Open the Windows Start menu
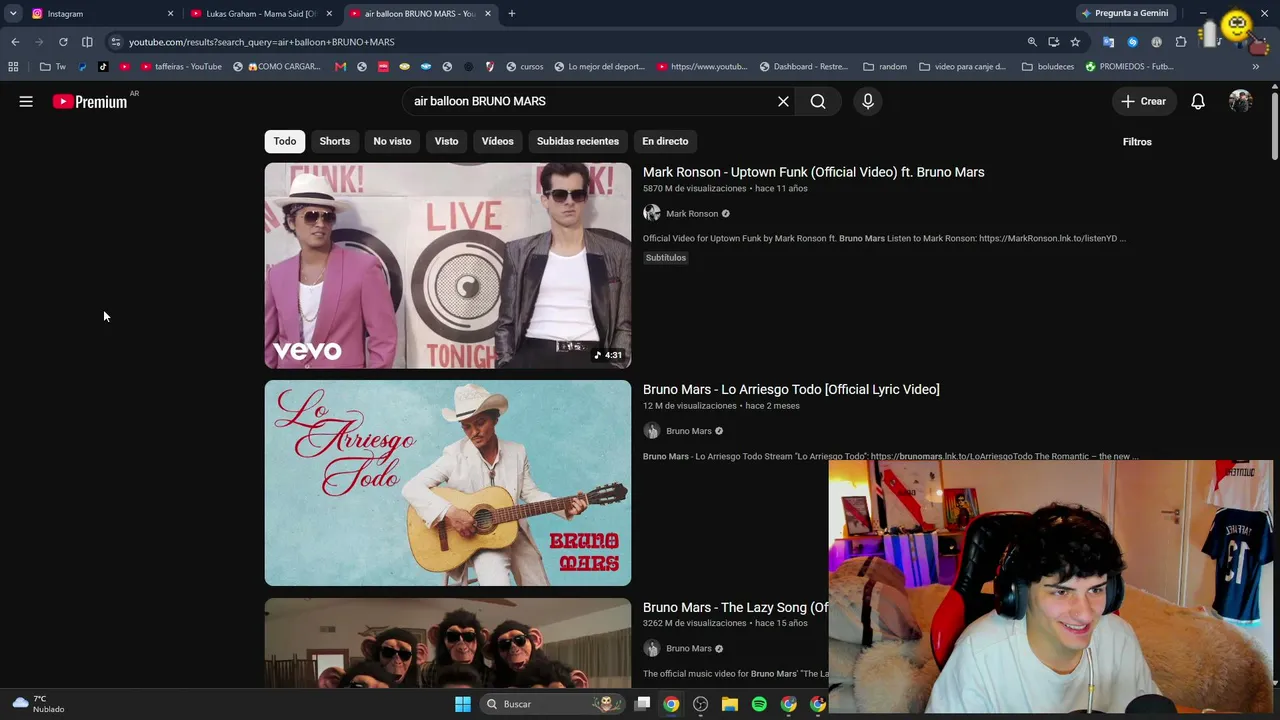 point(462,704)
